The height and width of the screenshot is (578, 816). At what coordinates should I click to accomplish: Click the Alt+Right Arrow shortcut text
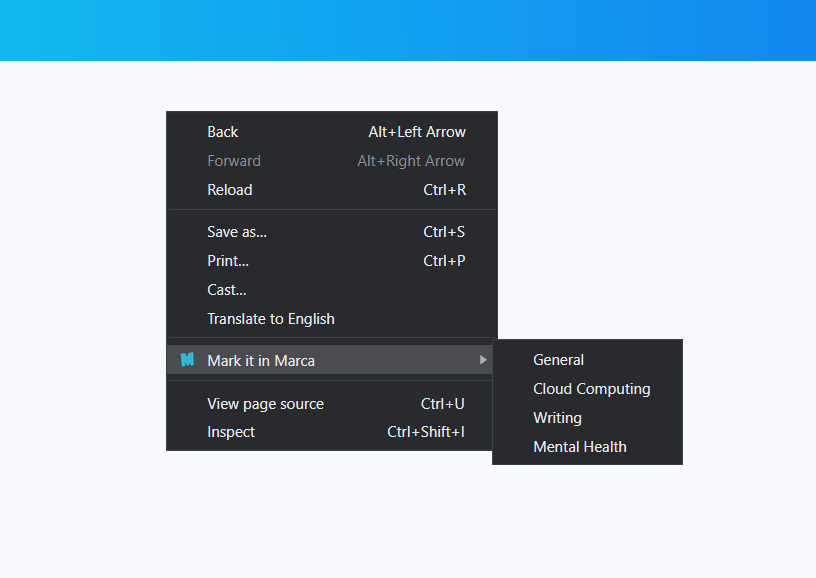411,161
